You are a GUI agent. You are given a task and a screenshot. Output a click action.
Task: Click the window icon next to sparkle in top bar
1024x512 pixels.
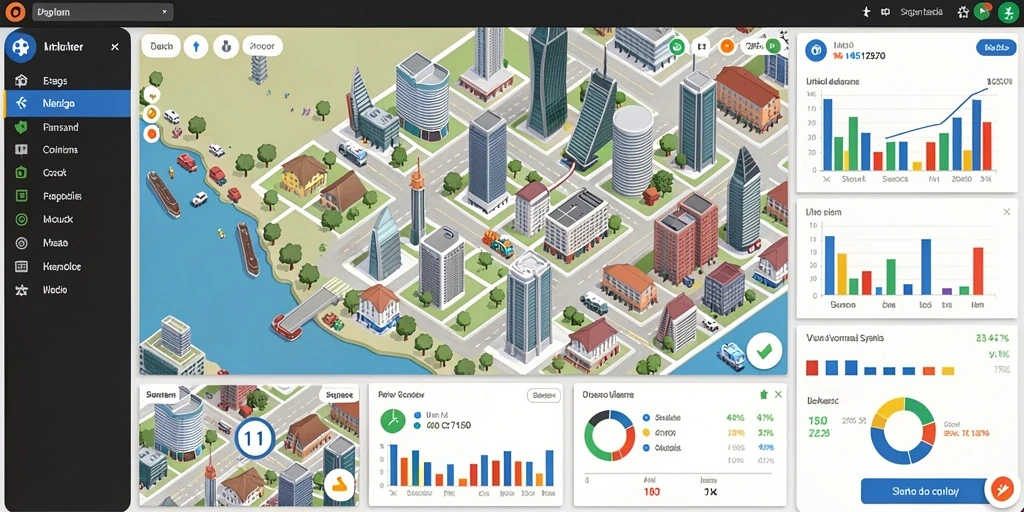point(886,12)
